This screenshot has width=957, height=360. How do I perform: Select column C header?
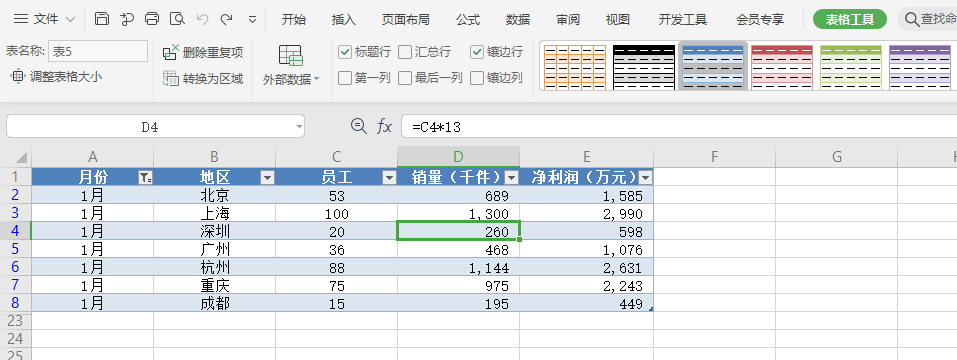pyautogui.click(x=336, y=157)
